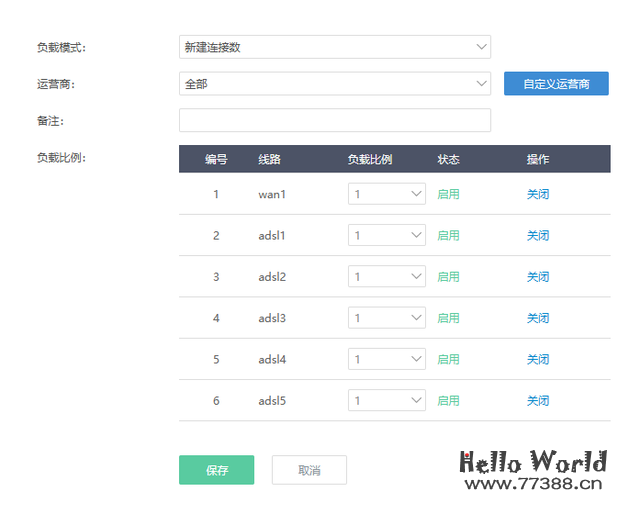Screen dimensions: 640x514
Task: Click the 线路 column header
Action: point(270,159)
